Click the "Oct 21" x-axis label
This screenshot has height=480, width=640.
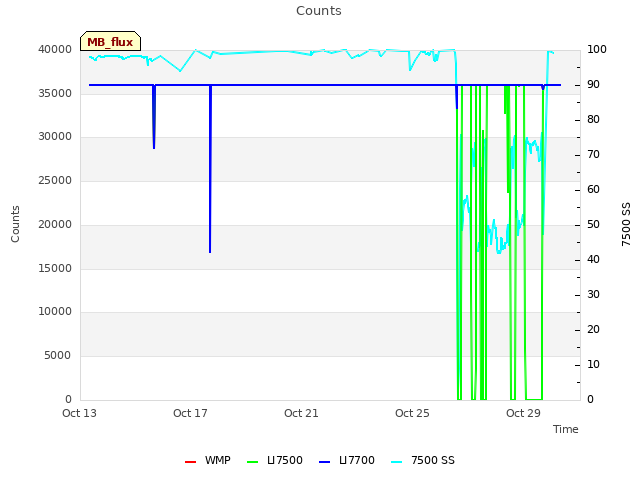click(301, 413)
